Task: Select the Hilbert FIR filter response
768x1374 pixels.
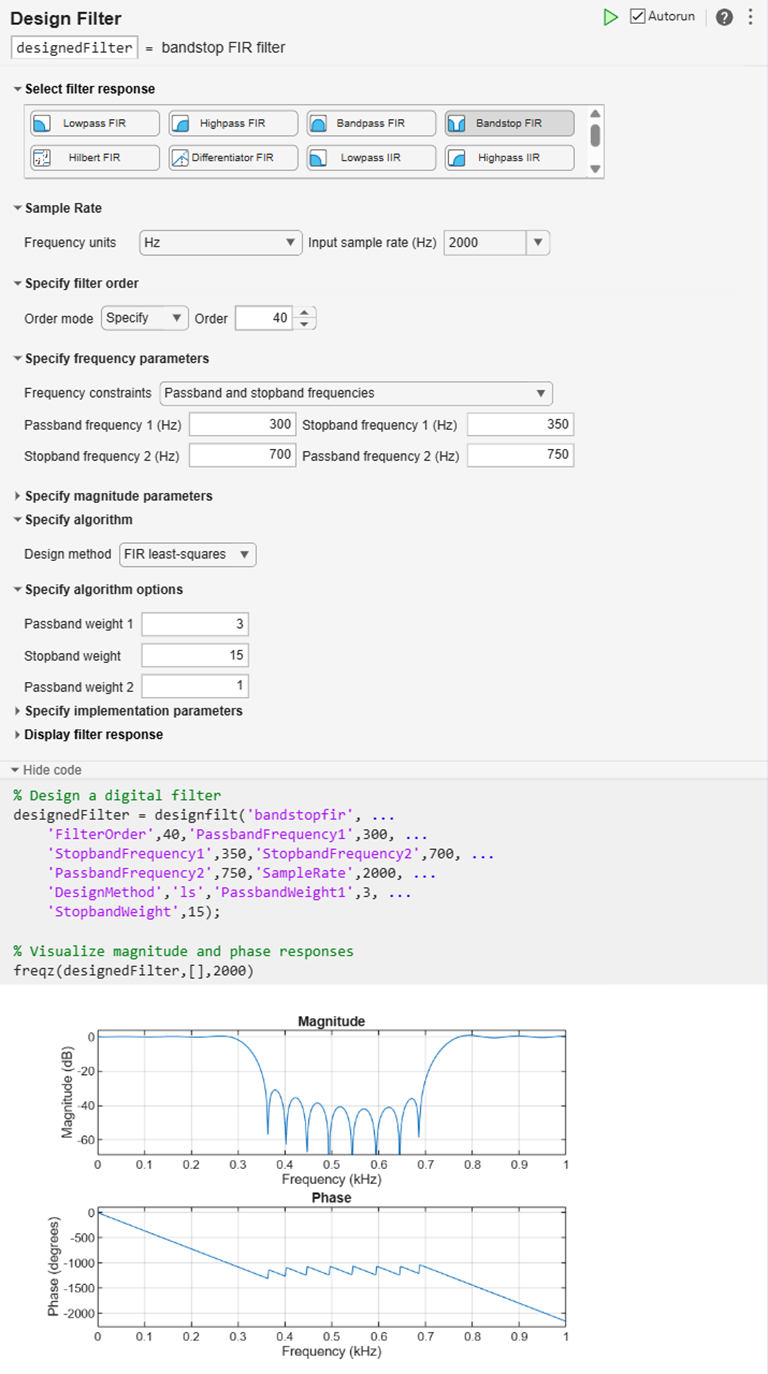Action: (x=93, y=157)
